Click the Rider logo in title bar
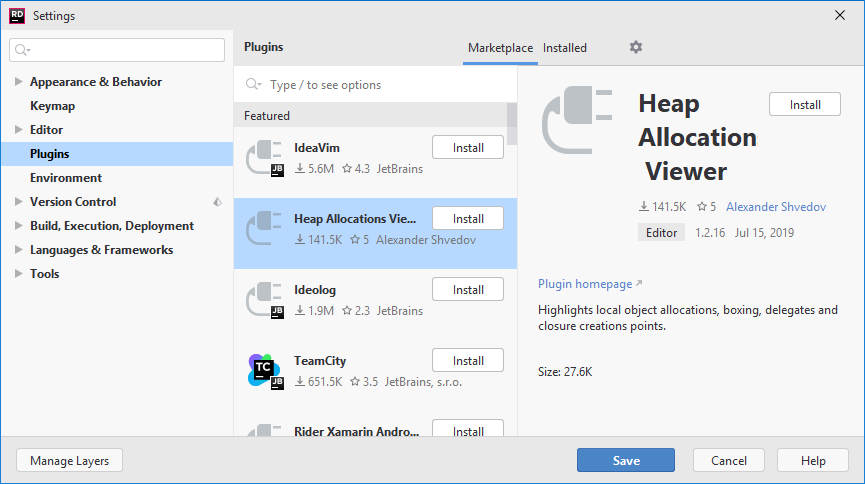 point(17,15)
